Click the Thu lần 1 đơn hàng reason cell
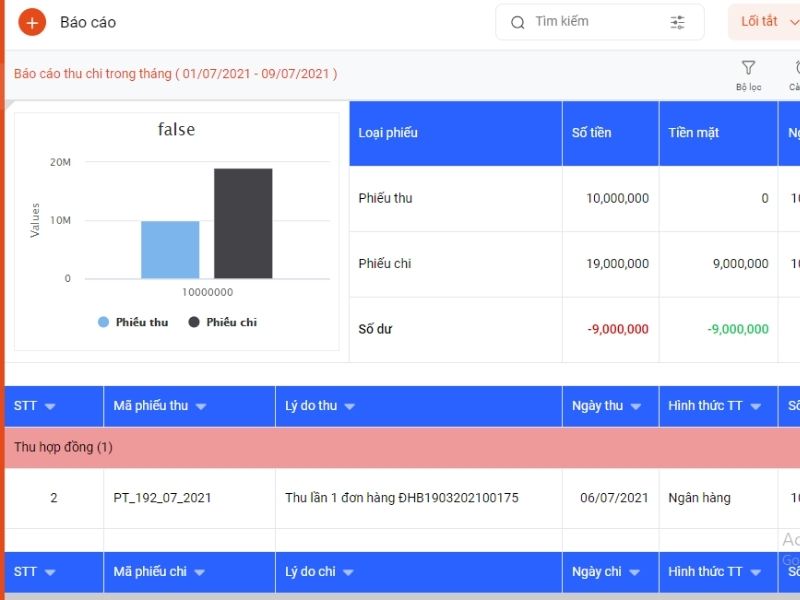 coord(402,498)
